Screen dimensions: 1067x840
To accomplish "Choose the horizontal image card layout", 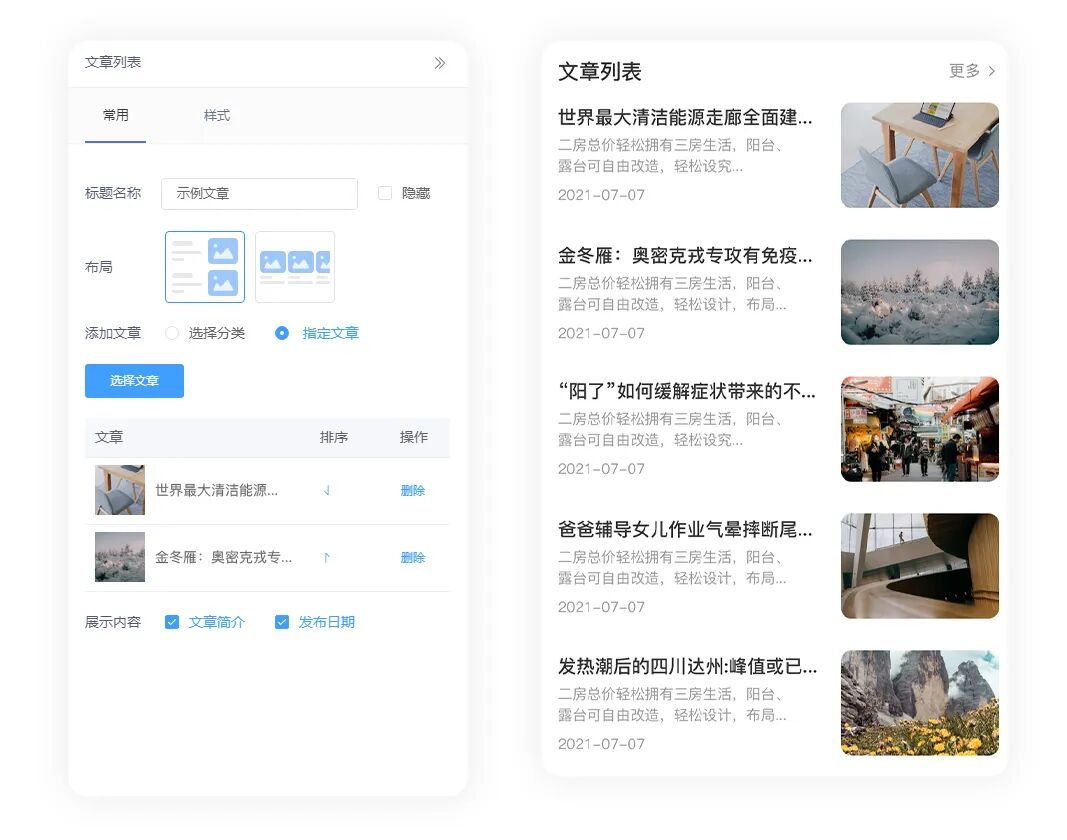I will [295, 267].
